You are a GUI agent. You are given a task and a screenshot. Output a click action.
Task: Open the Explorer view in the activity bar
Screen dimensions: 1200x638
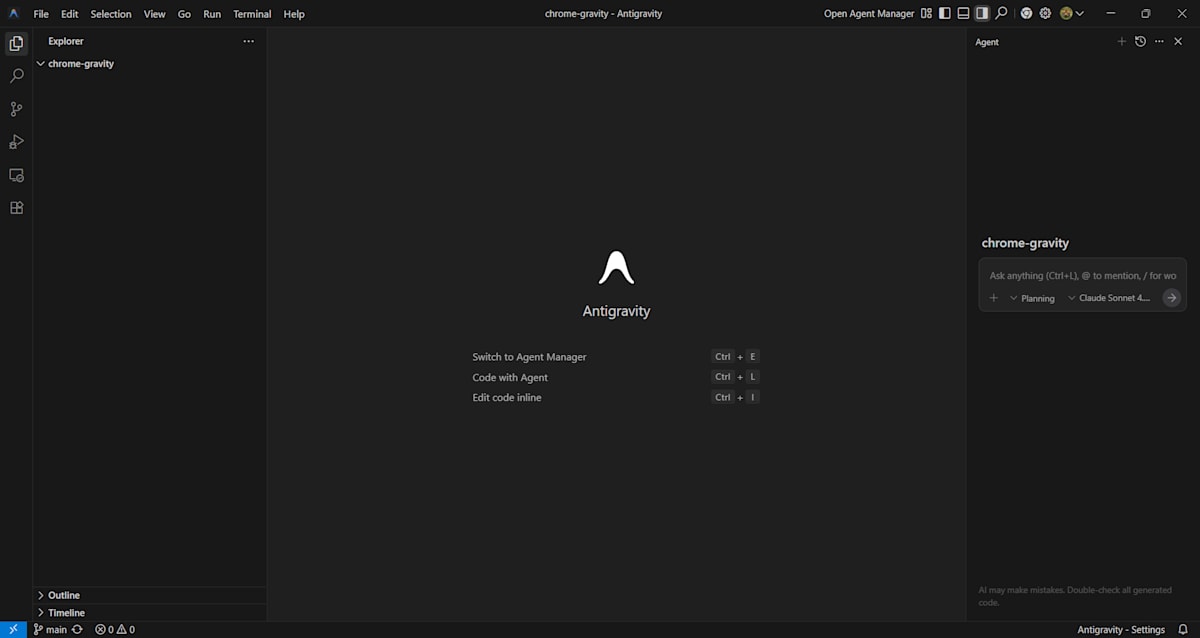pos(16,43)
